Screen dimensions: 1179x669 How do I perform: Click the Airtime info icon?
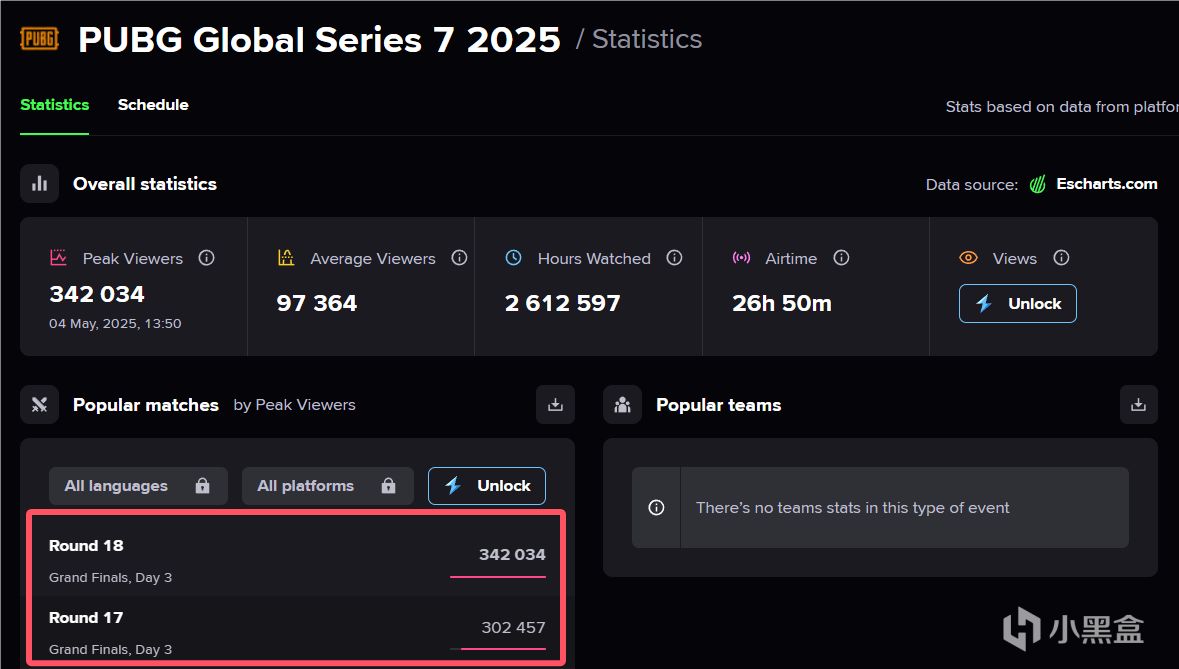(841, 258)
